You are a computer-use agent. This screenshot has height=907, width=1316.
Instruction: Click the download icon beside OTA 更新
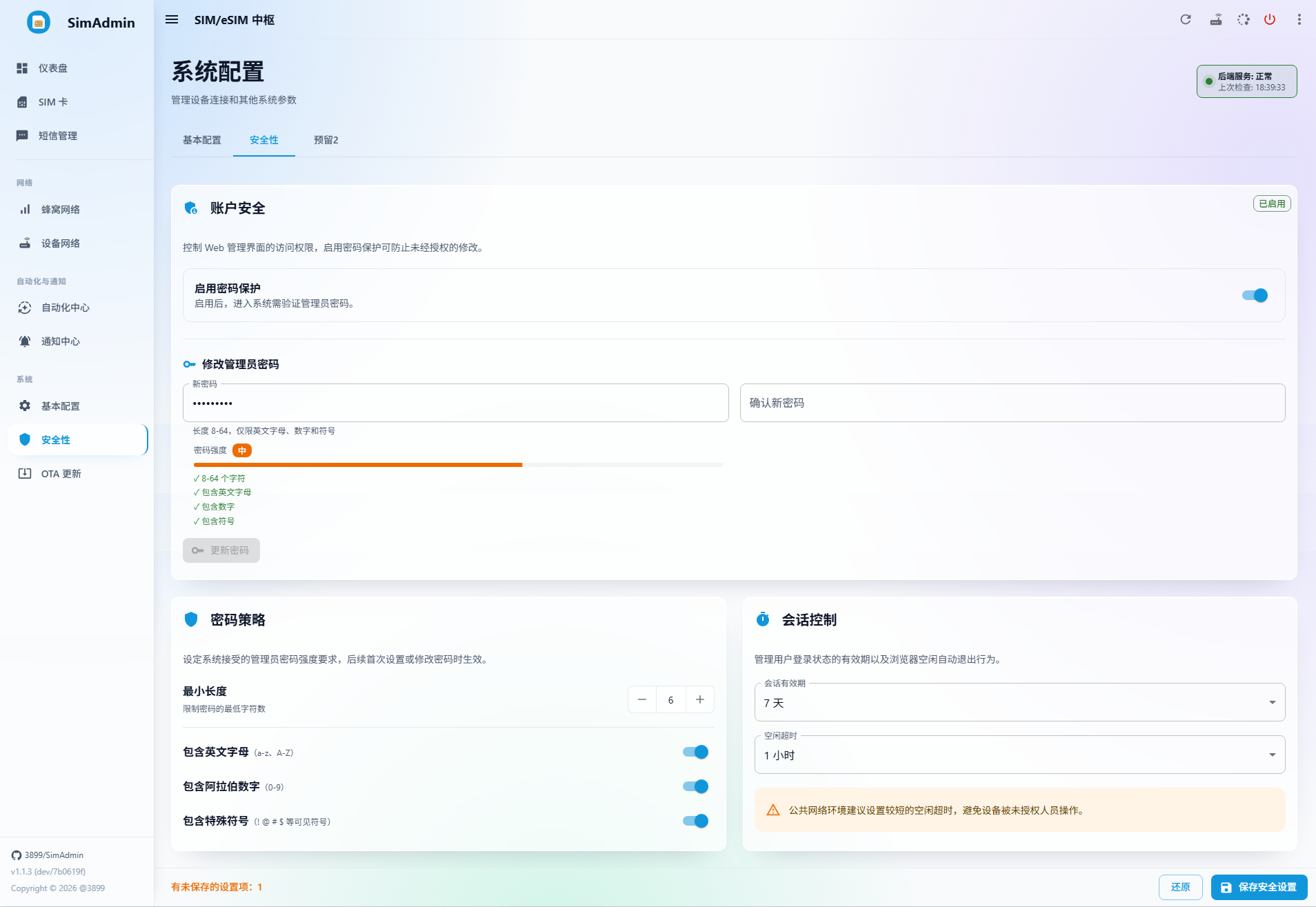pyautogui.click(x=25, y=474)
